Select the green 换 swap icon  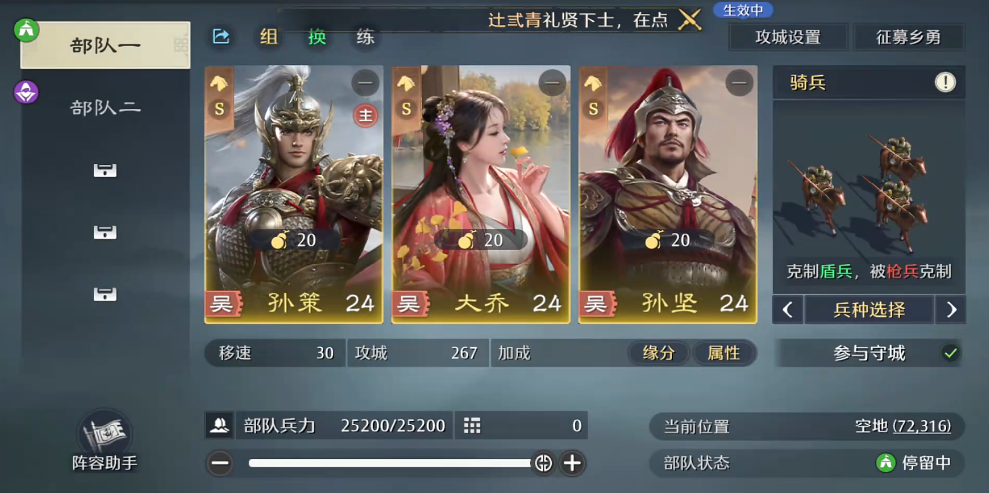point(317,37)
